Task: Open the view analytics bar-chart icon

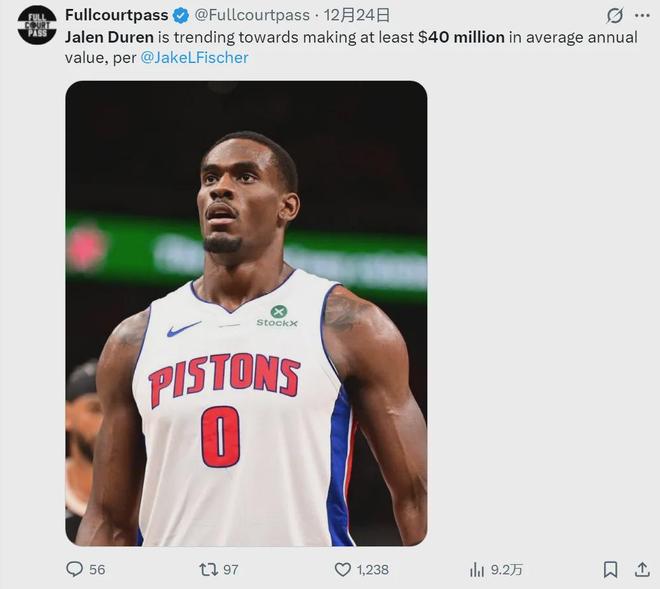Action: click(477, 569)
